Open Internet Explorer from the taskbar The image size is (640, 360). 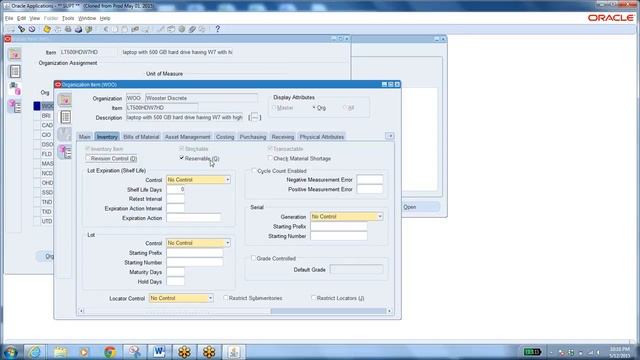[35, 352]
